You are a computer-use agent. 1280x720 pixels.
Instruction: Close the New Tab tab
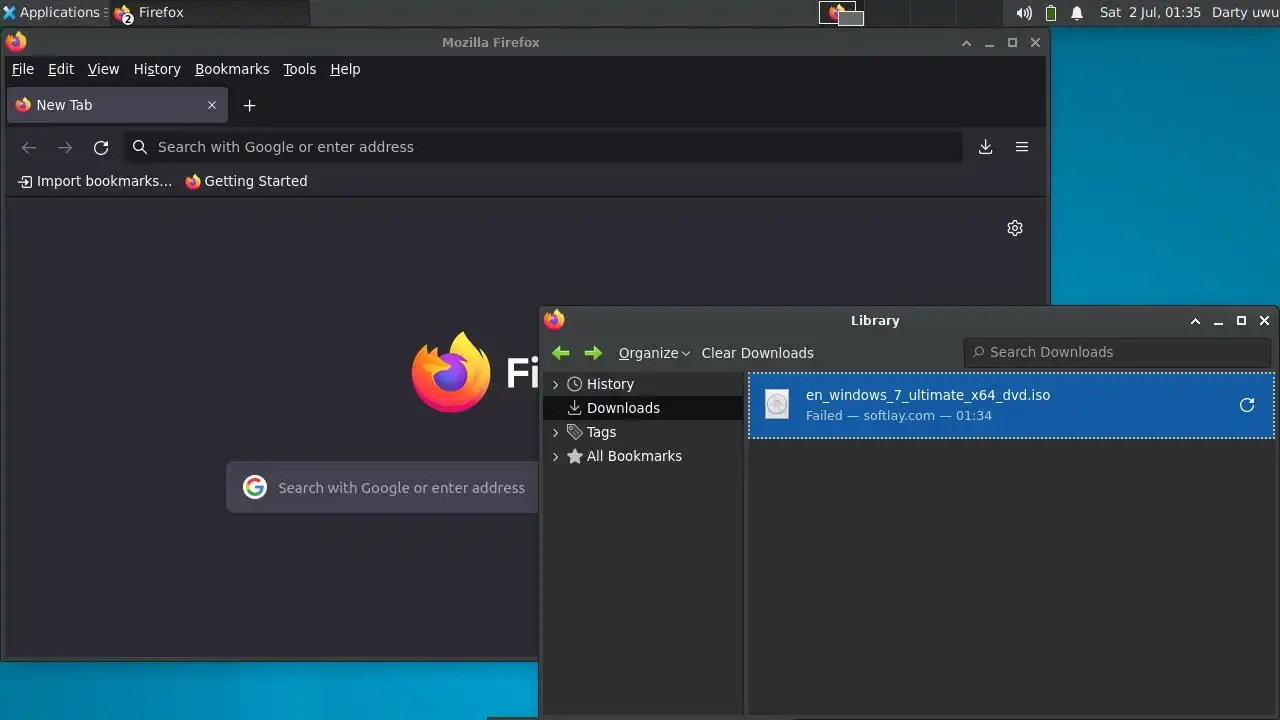coord(212,105)
